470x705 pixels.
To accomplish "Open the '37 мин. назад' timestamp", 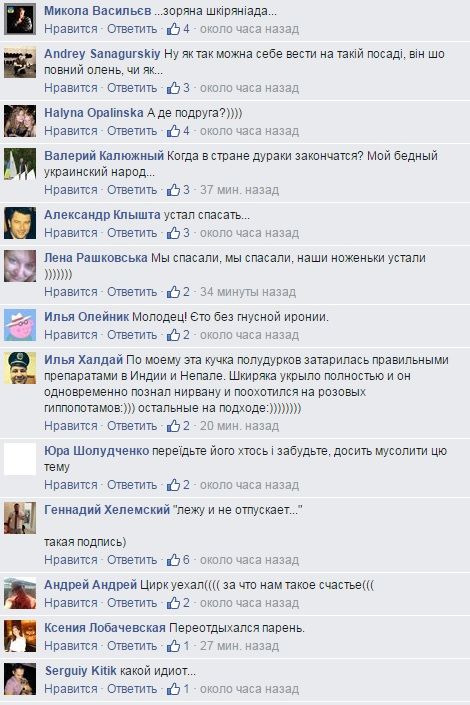I will pyautogui.click(x=239, y=190).
